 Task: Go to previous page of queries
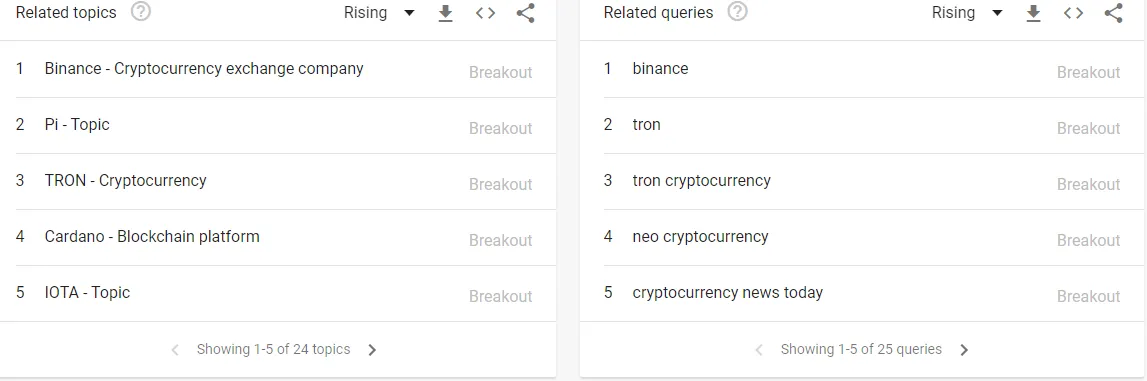coord(759,350)
